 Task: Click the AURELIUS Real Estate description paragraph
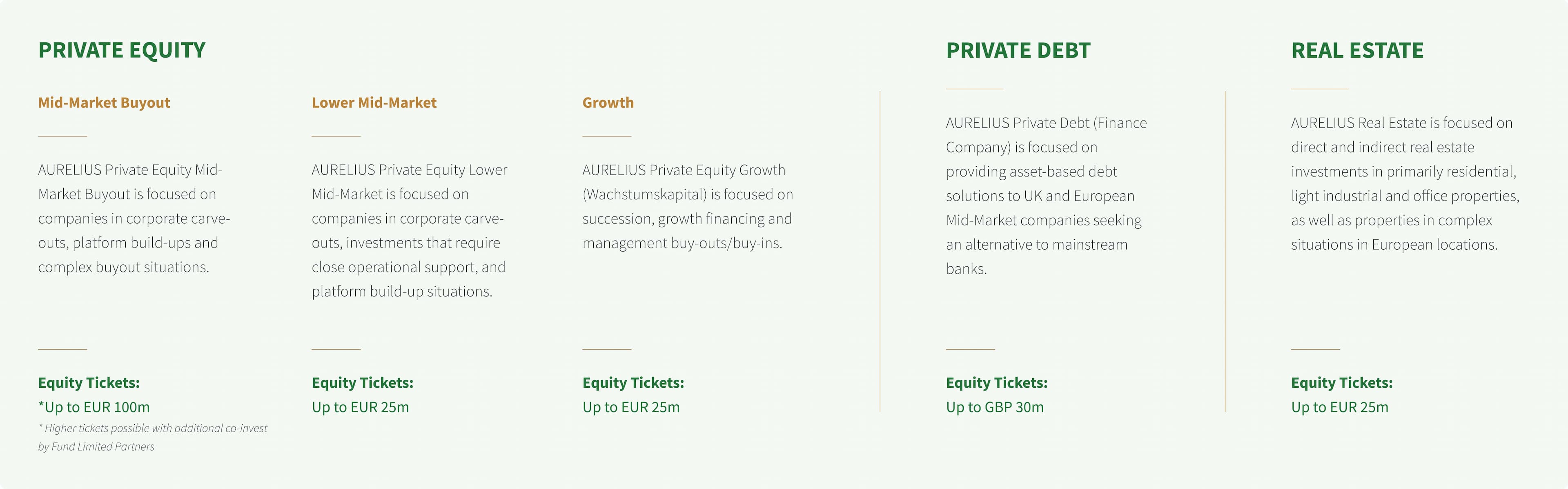pyautogui.click(x=1404, y=183)
